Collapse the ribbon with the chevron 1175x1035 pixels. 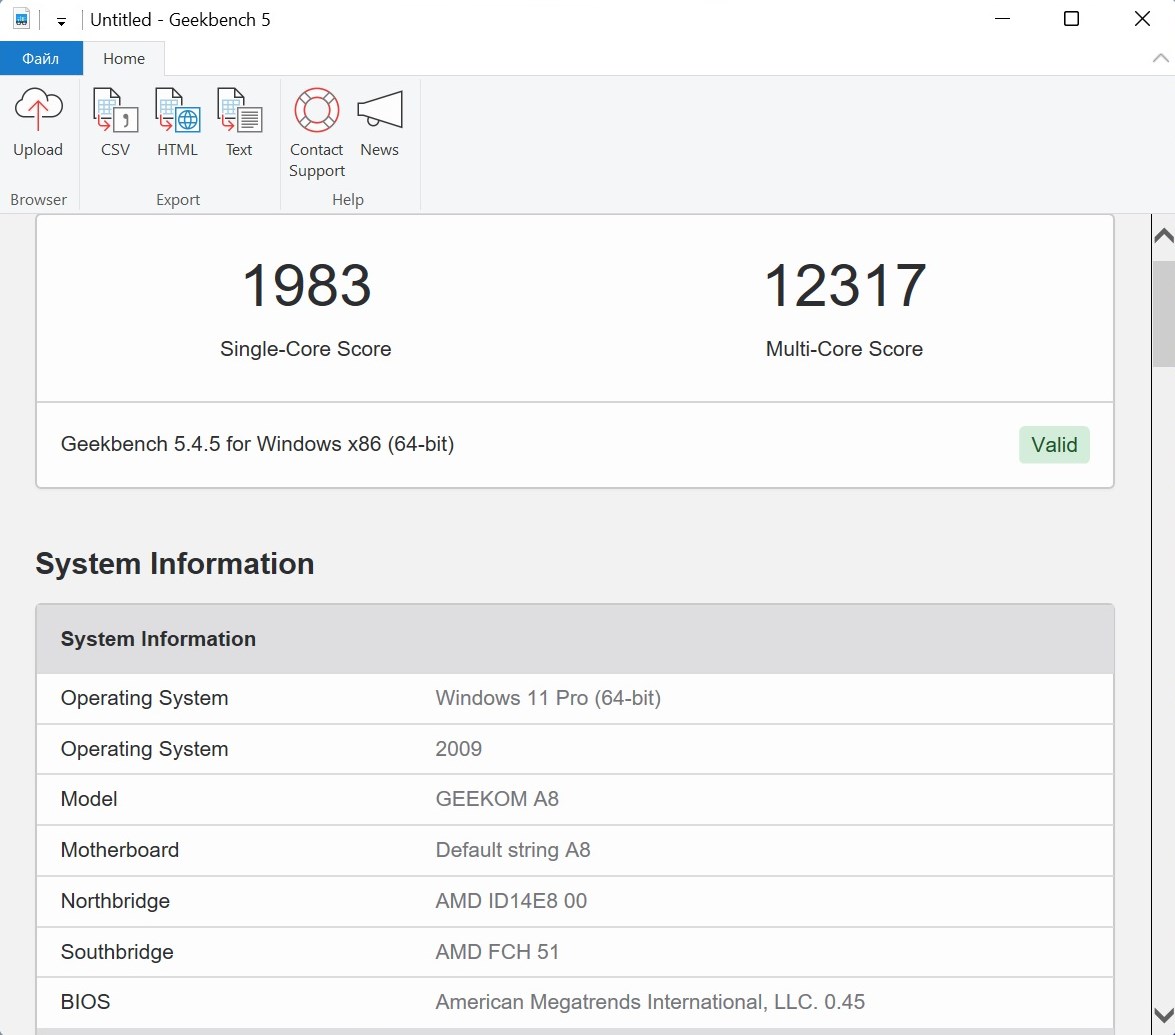tap(1159, 58)
